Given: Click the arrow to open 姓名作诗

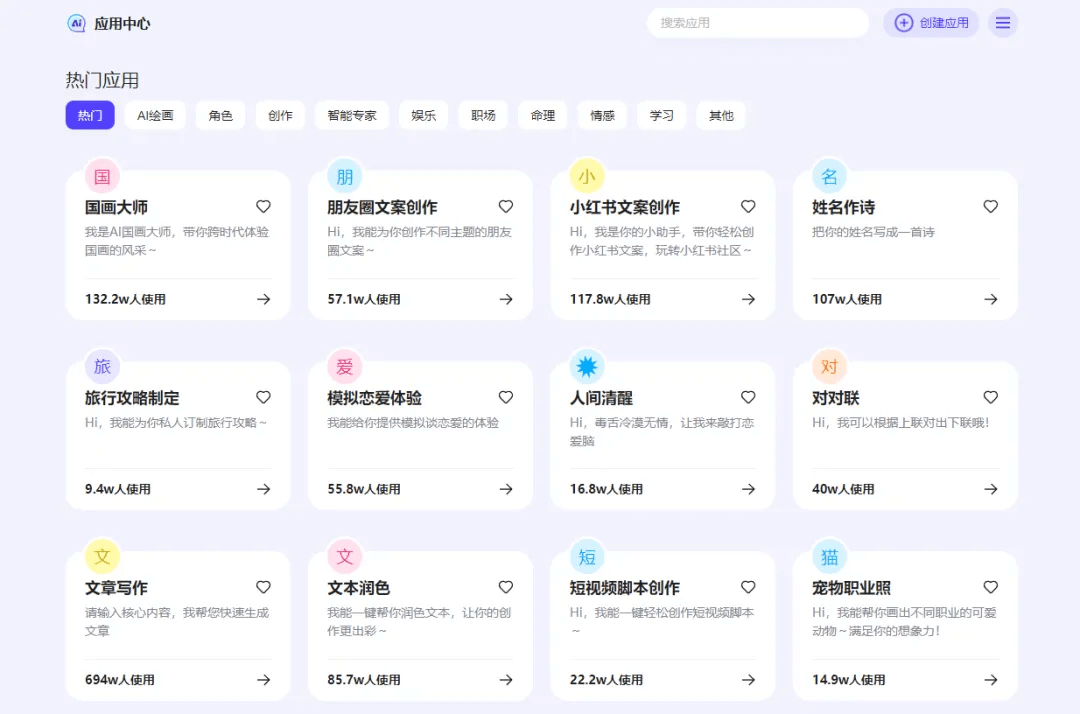Looking at the screenshot, I should 990,298.
